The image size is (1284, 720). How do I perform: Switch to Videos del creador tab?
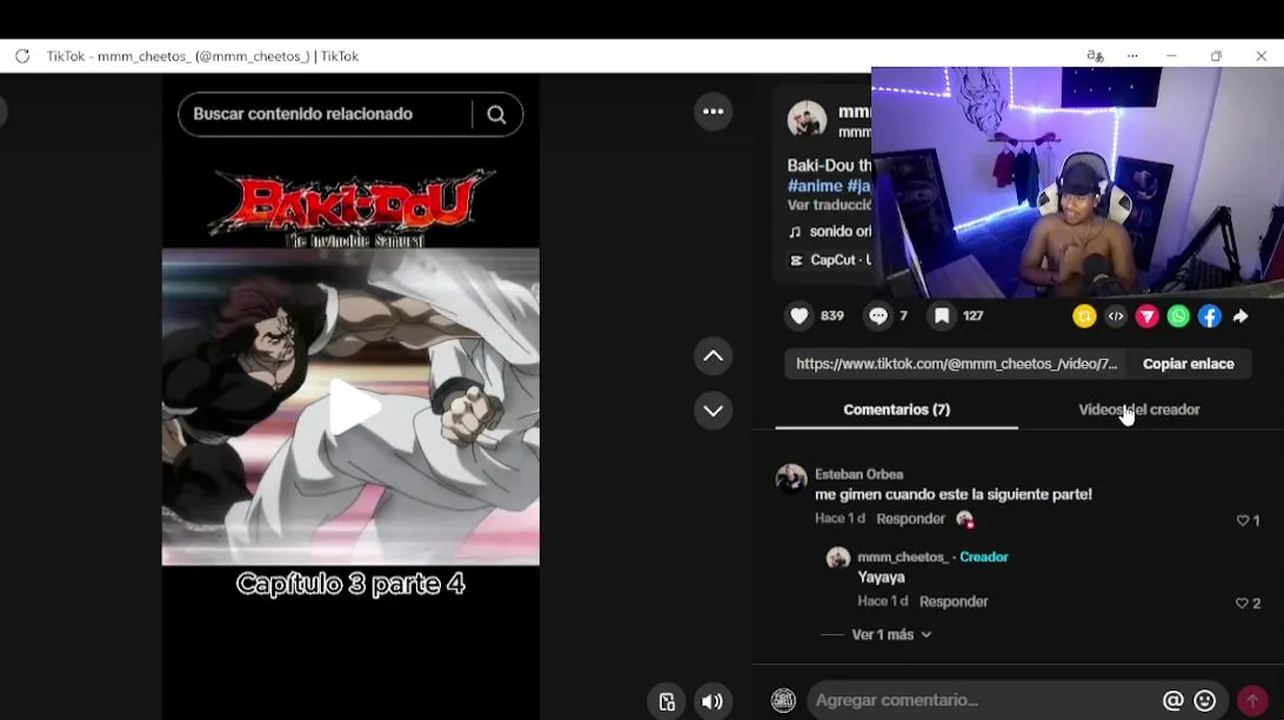pyautogui.click(x=1139, y=409)
